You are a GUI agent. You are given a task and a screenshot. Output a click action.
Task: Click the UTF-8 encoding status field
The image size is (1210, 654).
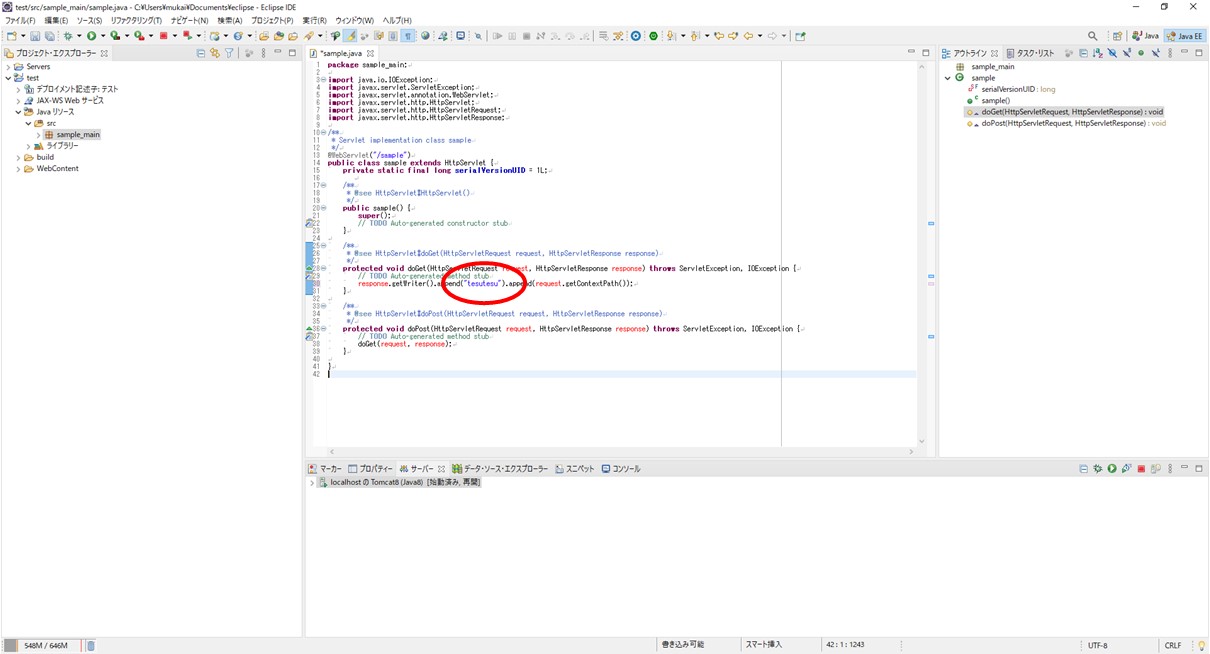1098,646
